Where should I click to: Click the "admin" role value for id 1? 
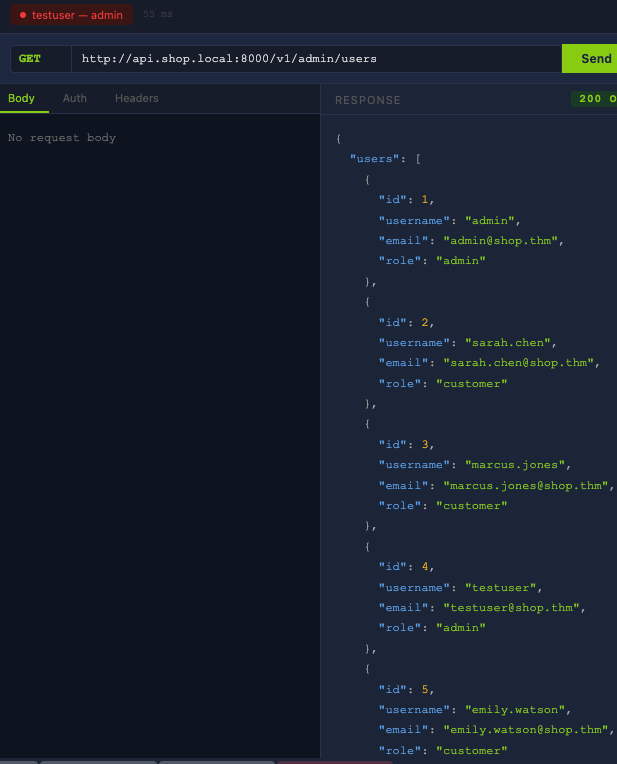coord(461,261)
